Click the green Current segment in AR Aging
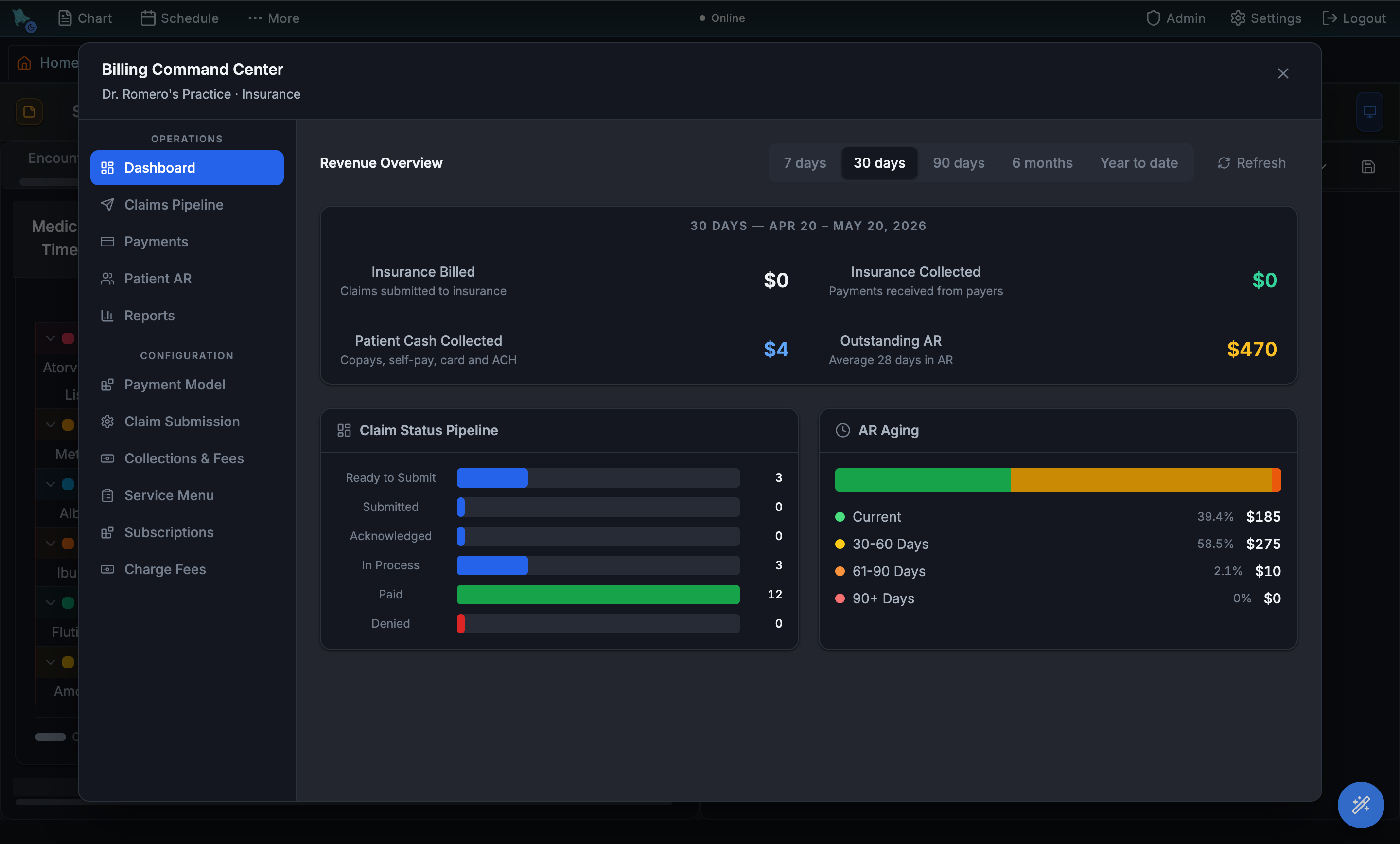 pyautogui.click(x=923, y=480)
